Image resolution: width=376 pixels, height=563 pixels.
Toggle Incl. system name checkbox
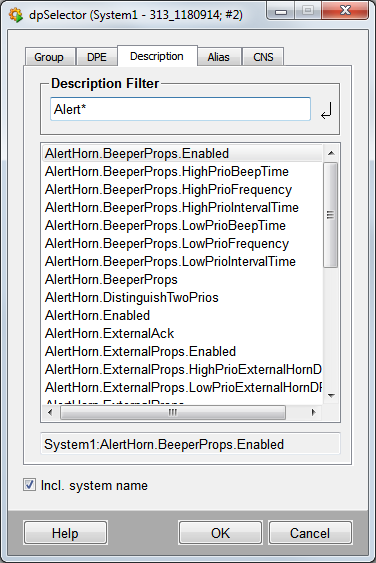coord(29,485)
